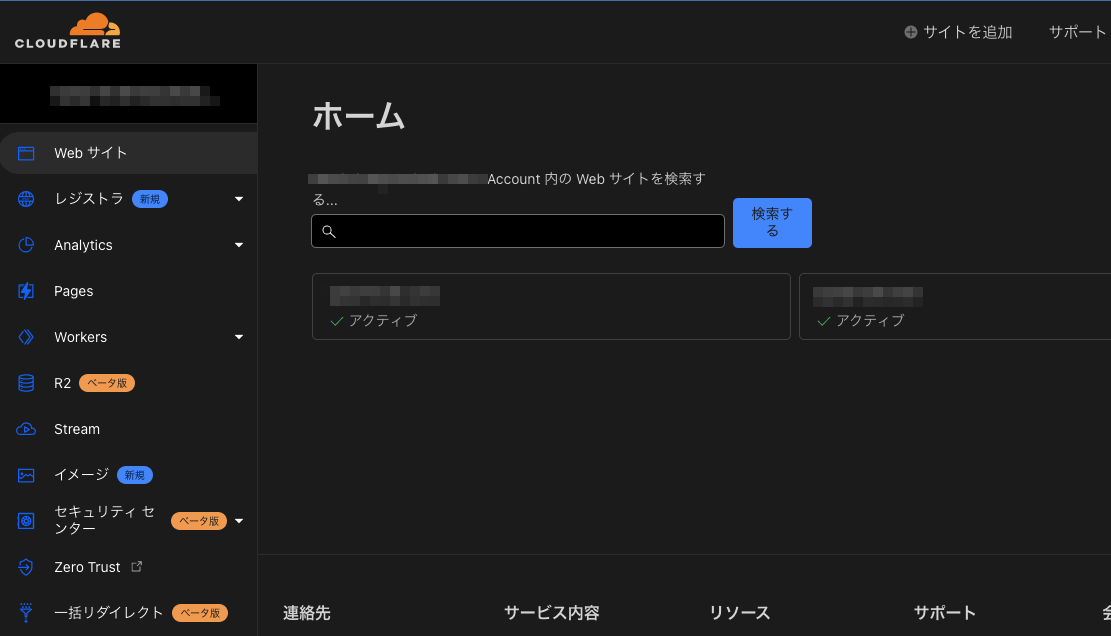1111x636 pixels.
Task: Expand the Analytics submenu arrow
Action: click(239, 245)
